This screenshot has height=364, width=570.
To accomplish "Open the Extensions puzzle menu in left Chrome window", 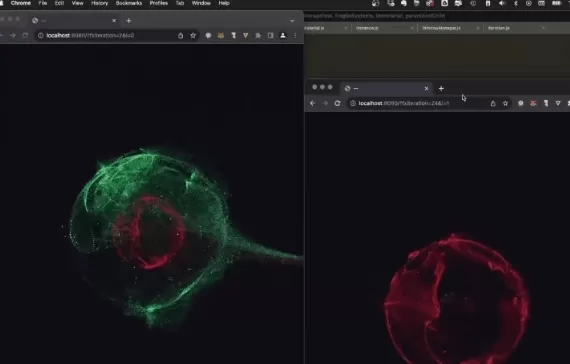I will (258, 35).
